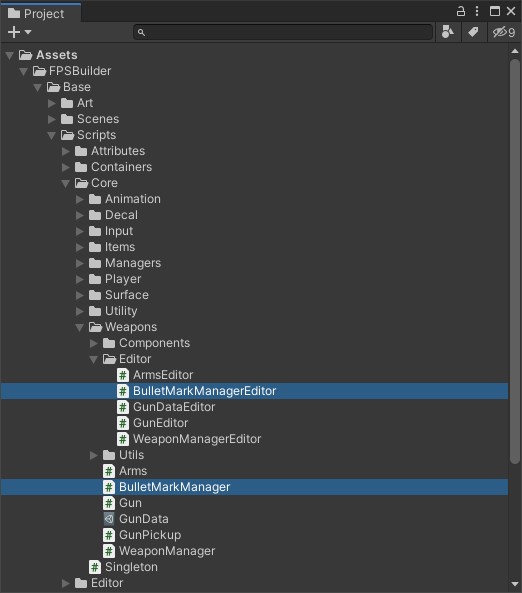Maximize the Project panel window
The image size is (522, 593).
point(495,11)
